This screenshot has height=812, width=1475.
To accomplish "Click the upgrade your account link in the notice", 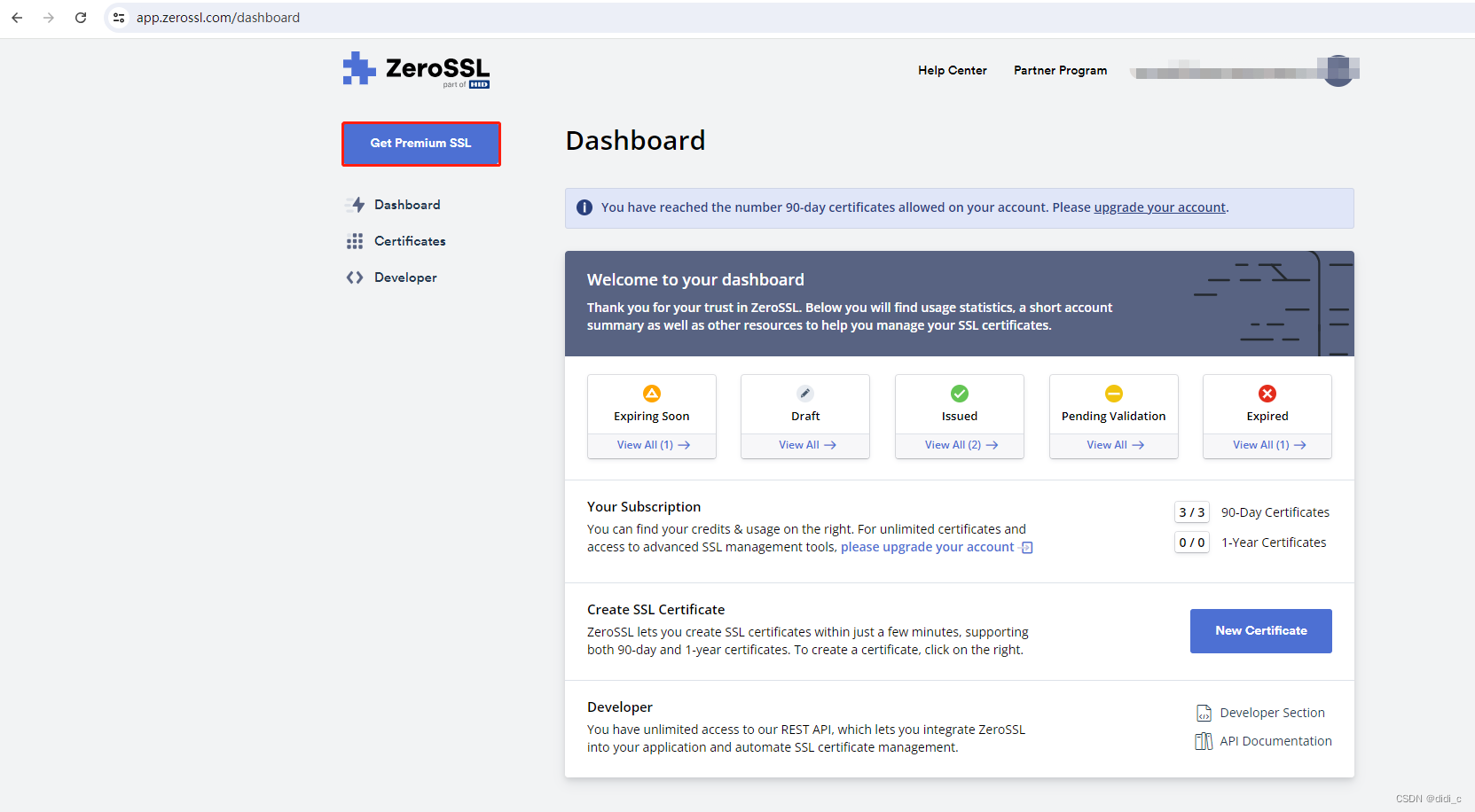I will coord(1159,207).
